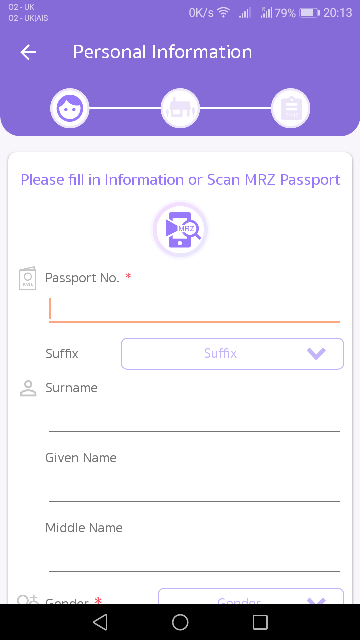Activate the Middle Name field

(x=194, y=558)
